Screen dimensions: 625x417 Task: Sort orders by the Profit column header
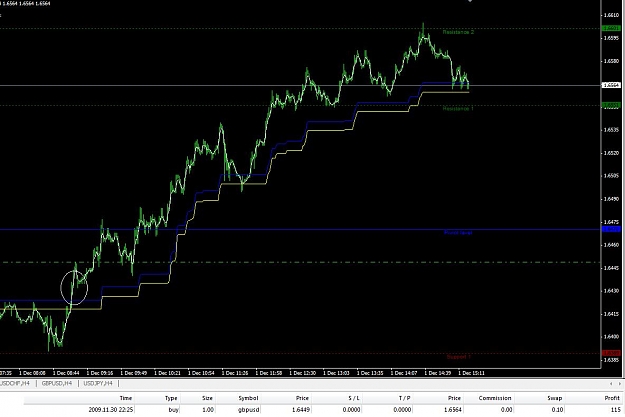coord(612,398)
